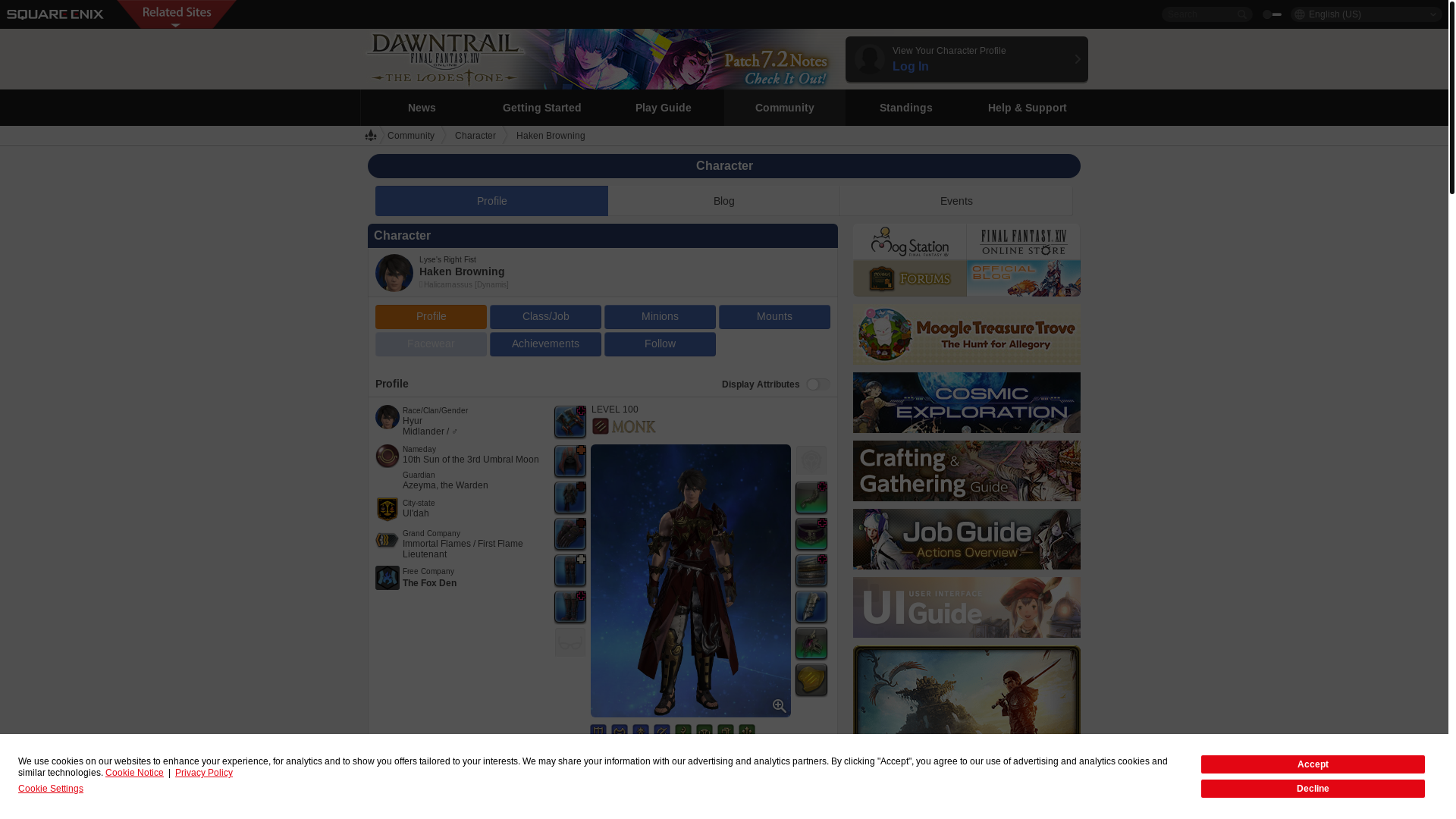
Task: Click the Monk job icon
Action: coord(601,426)
